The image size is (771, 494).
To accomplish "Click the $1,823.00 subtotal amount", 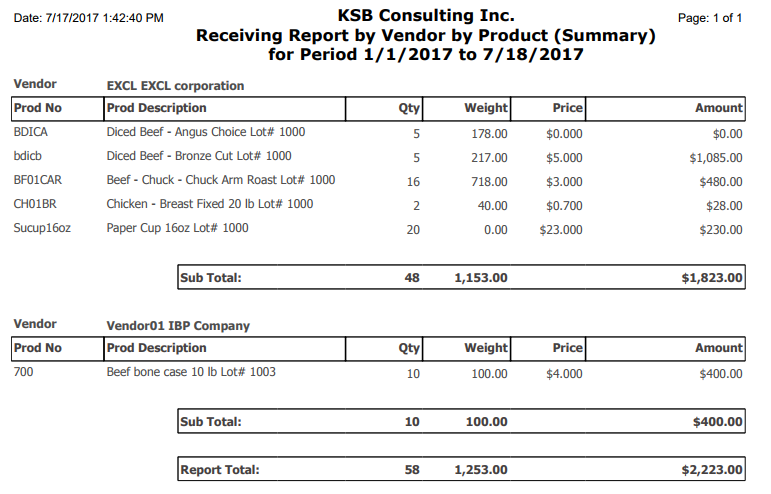I will tap(712, 278).
